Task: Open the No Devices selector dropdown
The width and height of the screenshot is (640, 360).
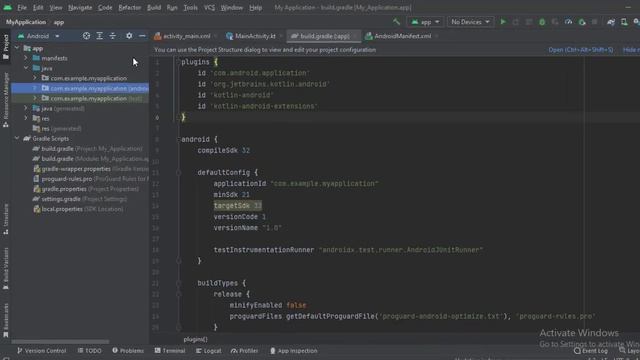Action: coord(470,22)
